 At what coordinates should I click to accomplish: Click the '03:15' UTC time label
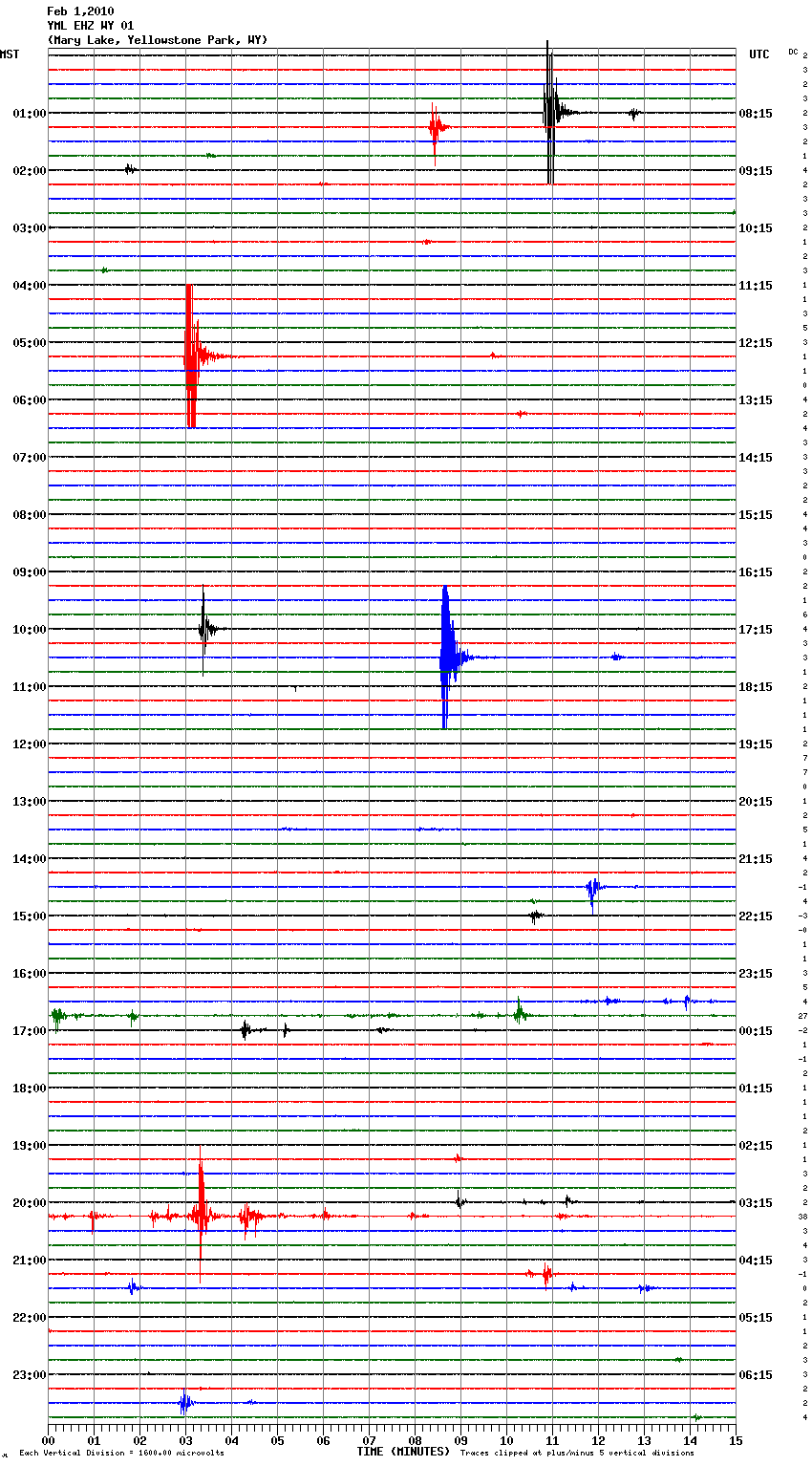click(x=756, y=1202)
